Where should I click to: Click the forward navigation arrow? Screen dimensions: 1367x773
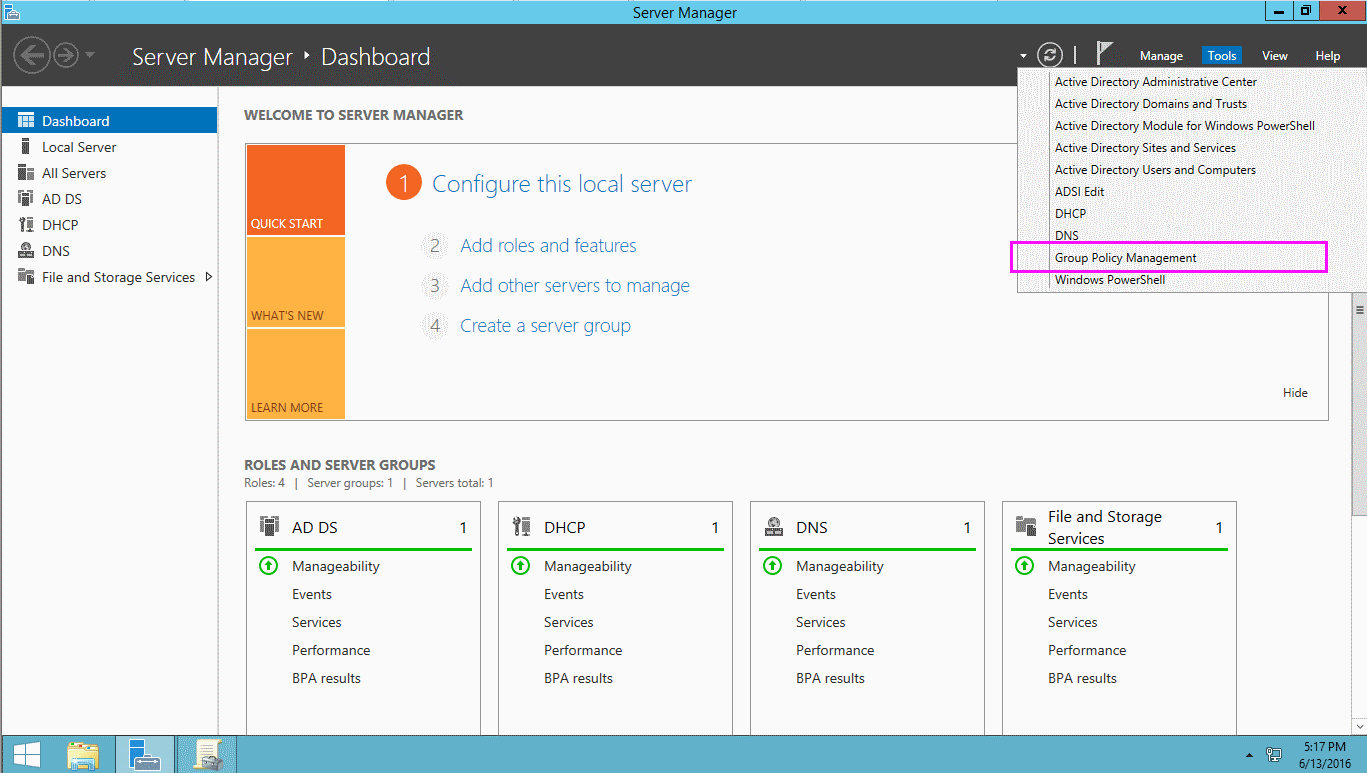pos(66,55)
